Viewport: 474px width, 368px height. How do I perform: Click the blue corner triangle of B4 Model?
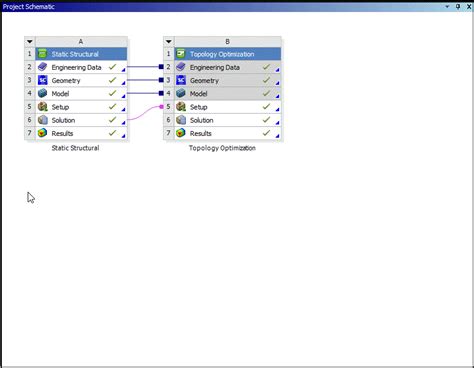point(277,96)
